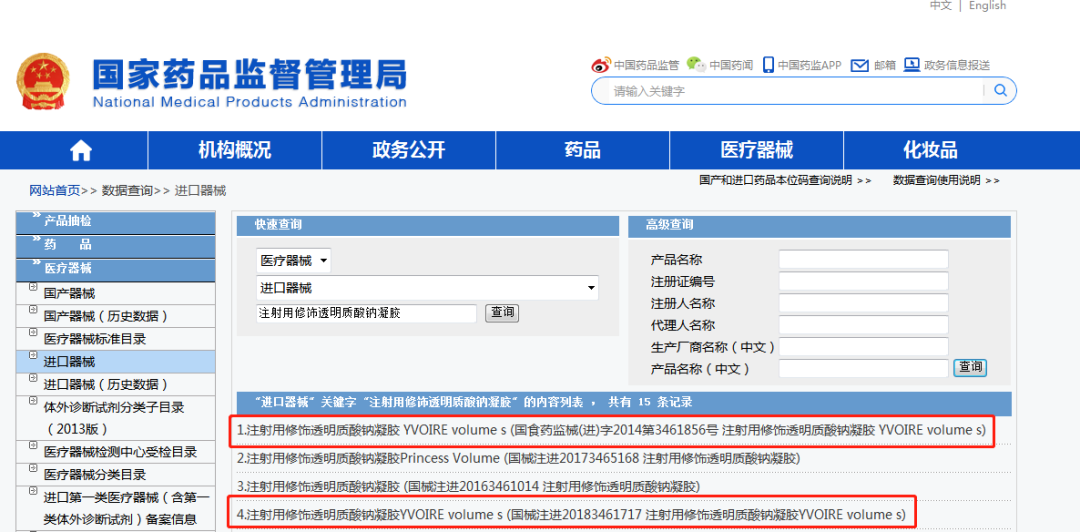Open the WeChat 中国药闻 icon link

(697, 65)
